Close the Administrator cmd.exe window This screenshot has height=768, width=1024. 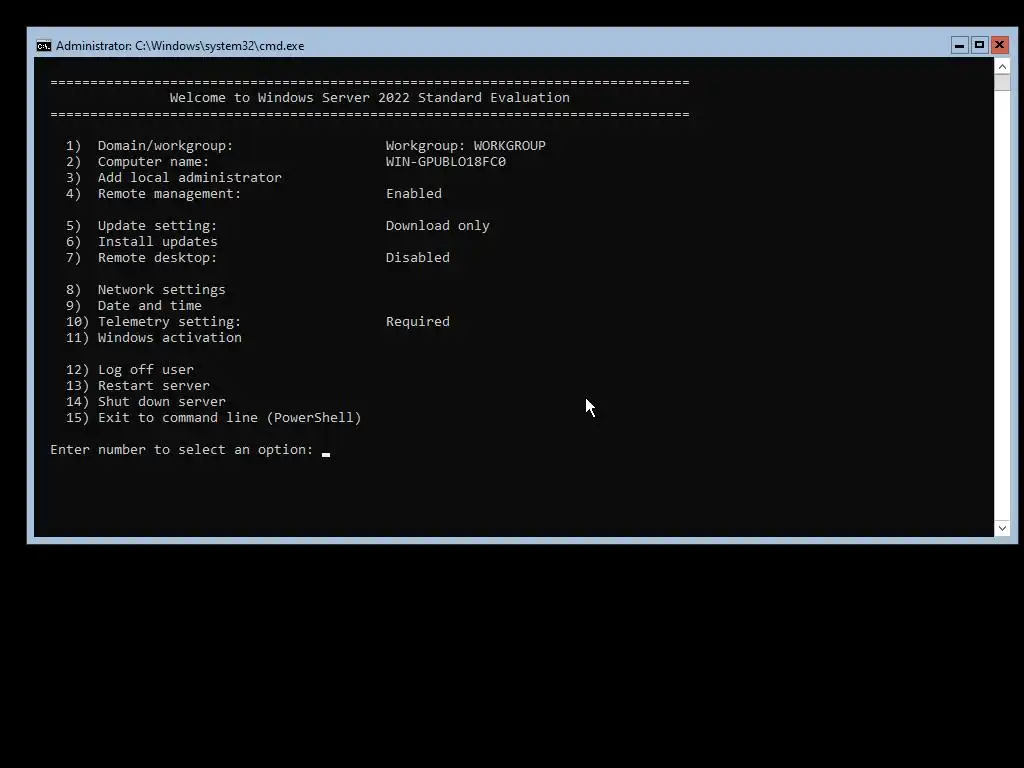pos(999,45)
